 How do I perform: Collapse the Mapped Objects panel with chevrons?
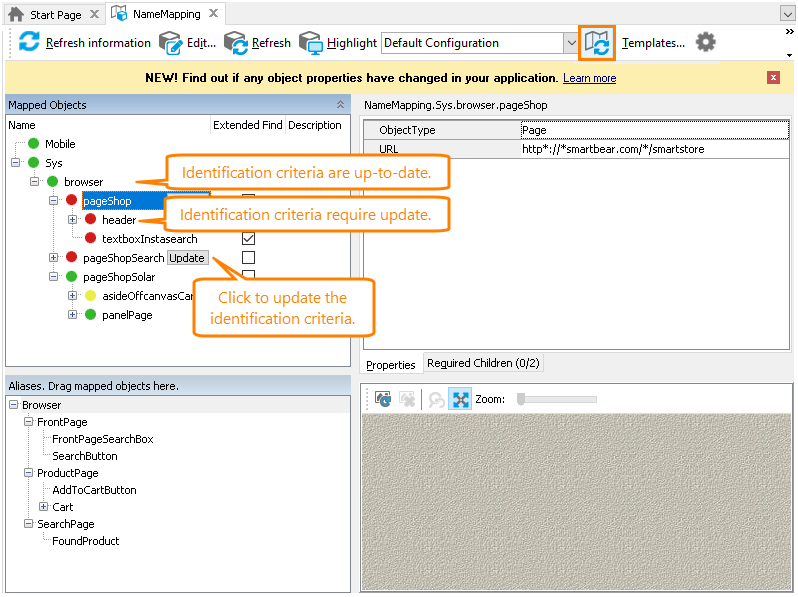pyautogui.click(x=340, y=105)
